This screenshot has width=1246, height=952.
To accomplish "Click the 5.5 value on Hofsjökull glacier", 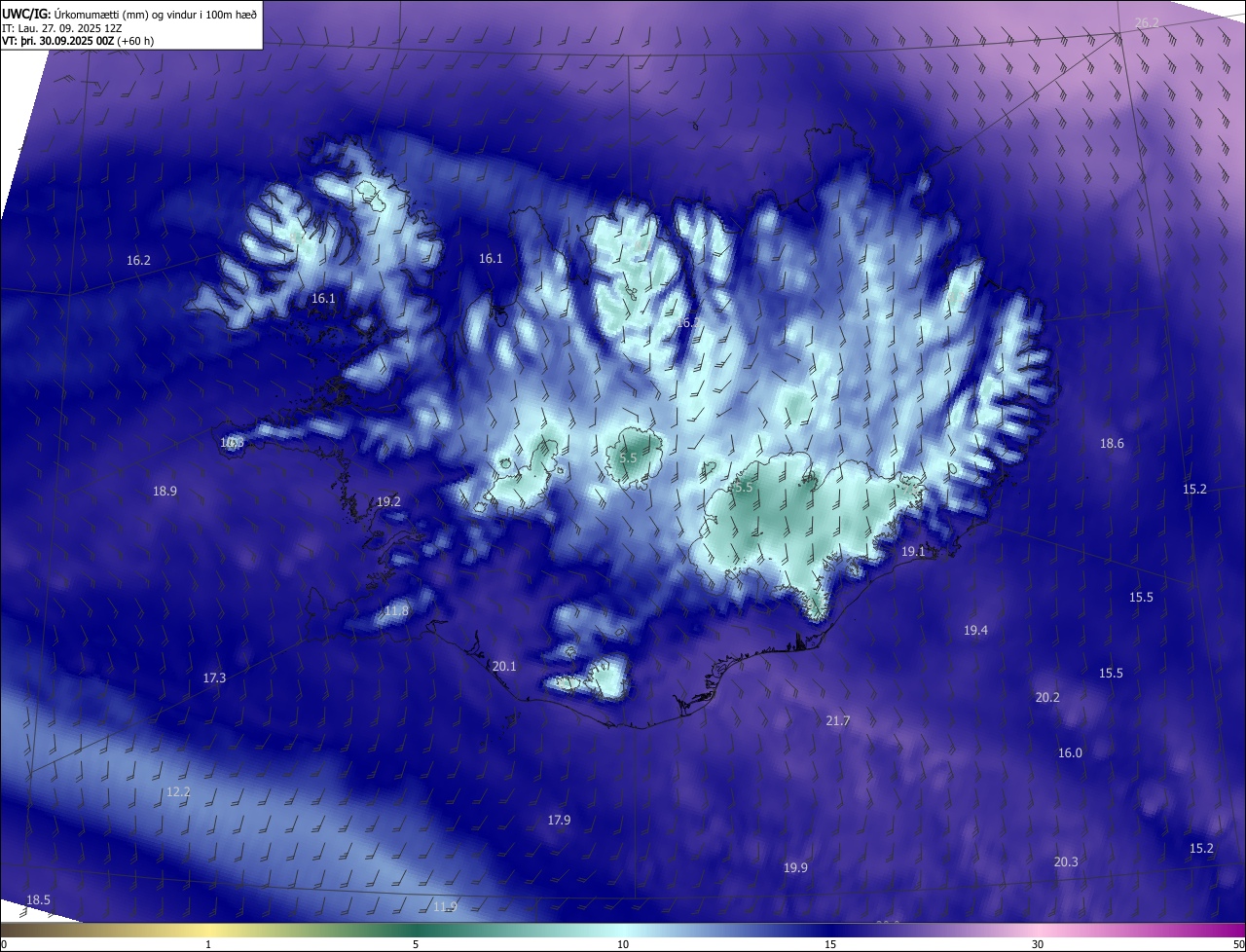I will (628, 458).
